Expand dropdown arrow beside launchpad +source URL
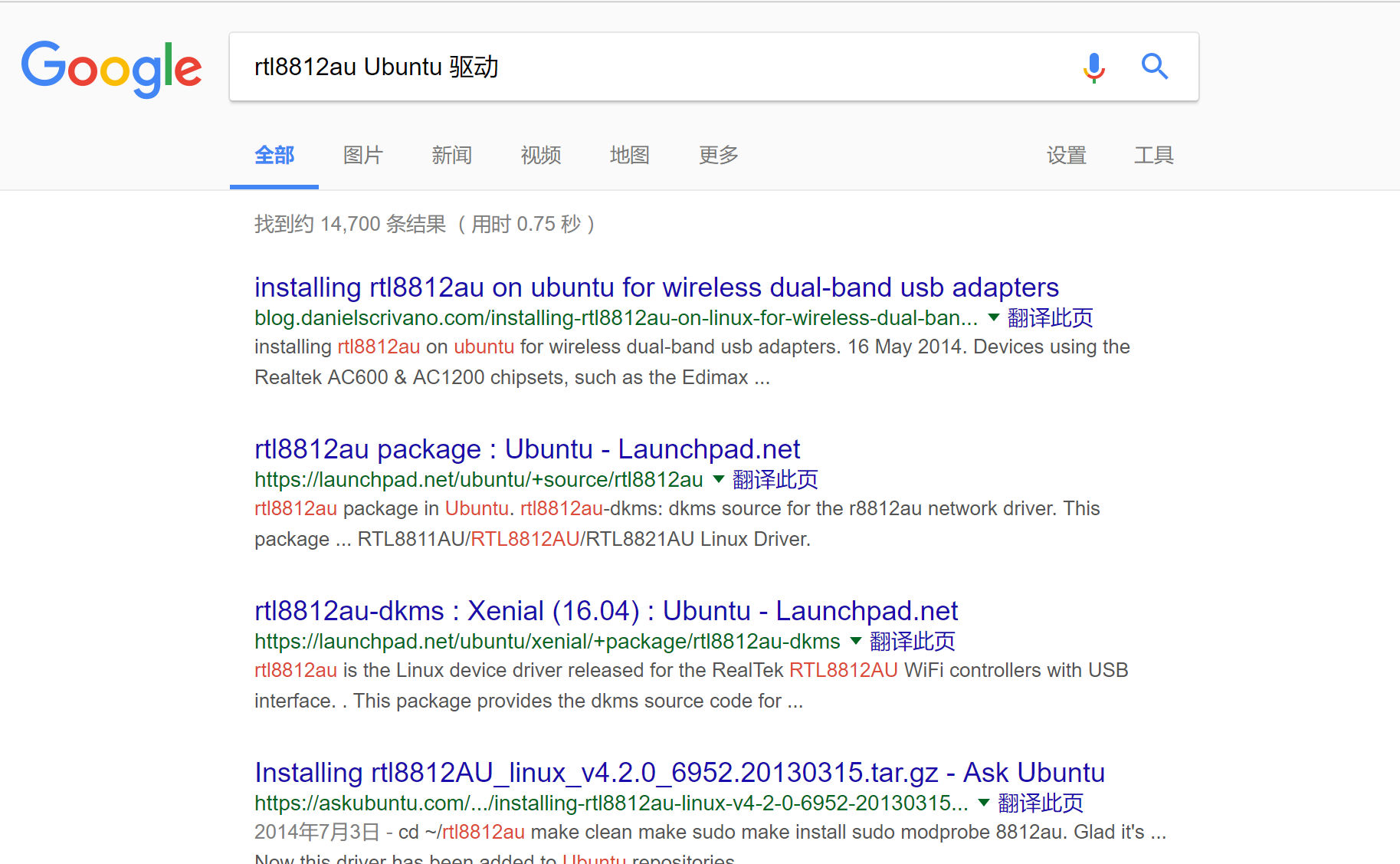 pos(719,479)
